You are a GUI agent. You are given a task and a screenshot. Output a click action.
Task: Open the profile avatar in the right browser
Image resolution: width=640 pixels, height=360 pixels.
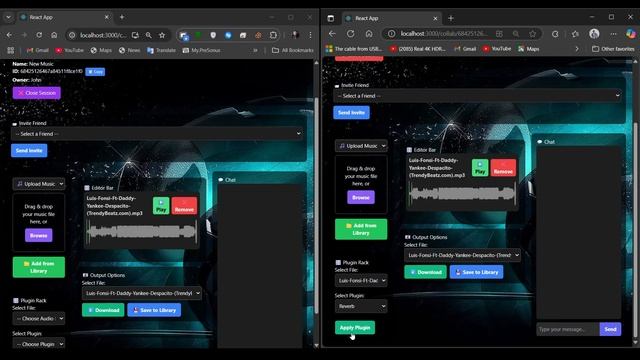point(594,33)
